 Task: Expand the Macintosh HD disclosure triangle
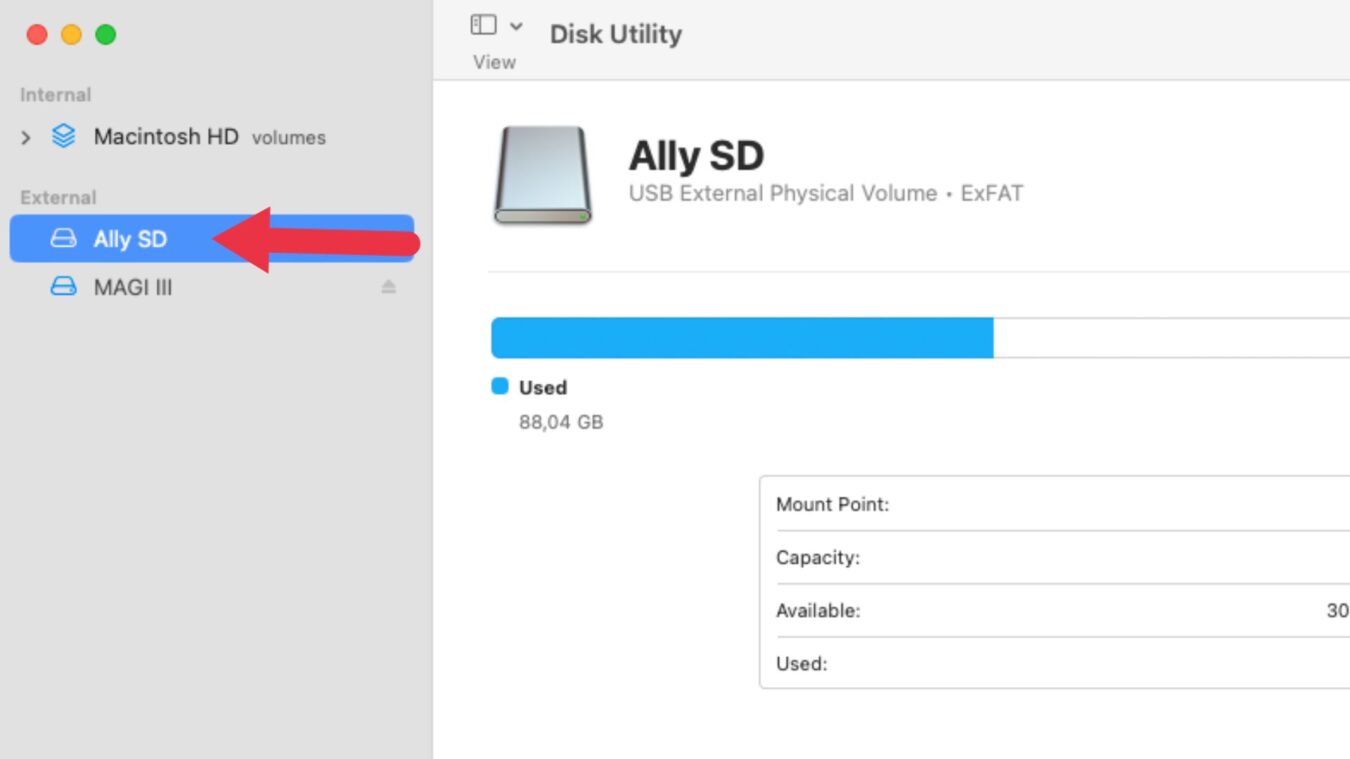tap(26, 137)
